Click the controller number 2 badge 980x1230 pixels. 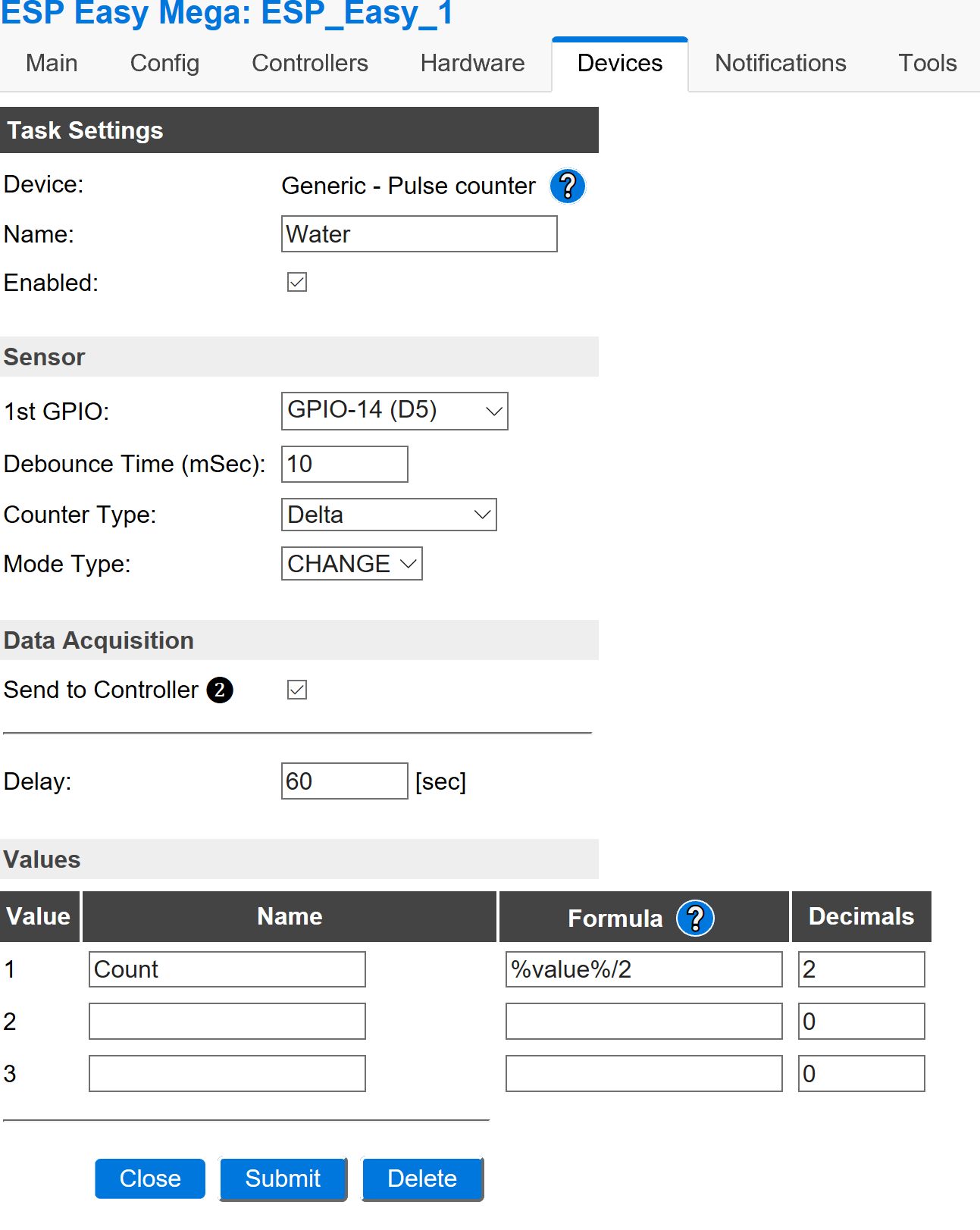[x=220, y=690]
